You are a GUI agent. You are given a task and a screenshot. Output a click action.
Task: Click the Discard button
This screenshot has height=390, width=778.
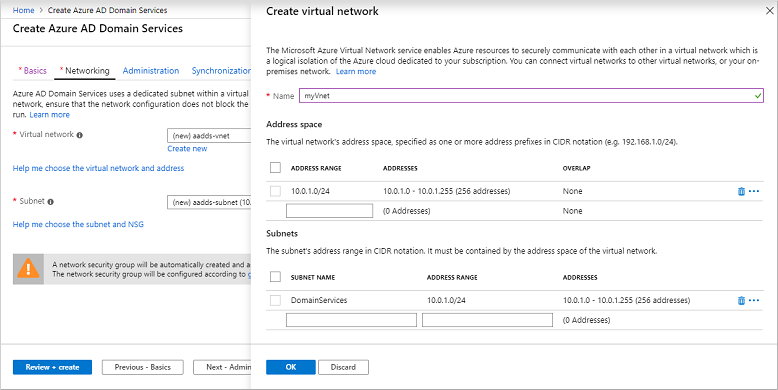pyautogui.click(x=343, y=367)
